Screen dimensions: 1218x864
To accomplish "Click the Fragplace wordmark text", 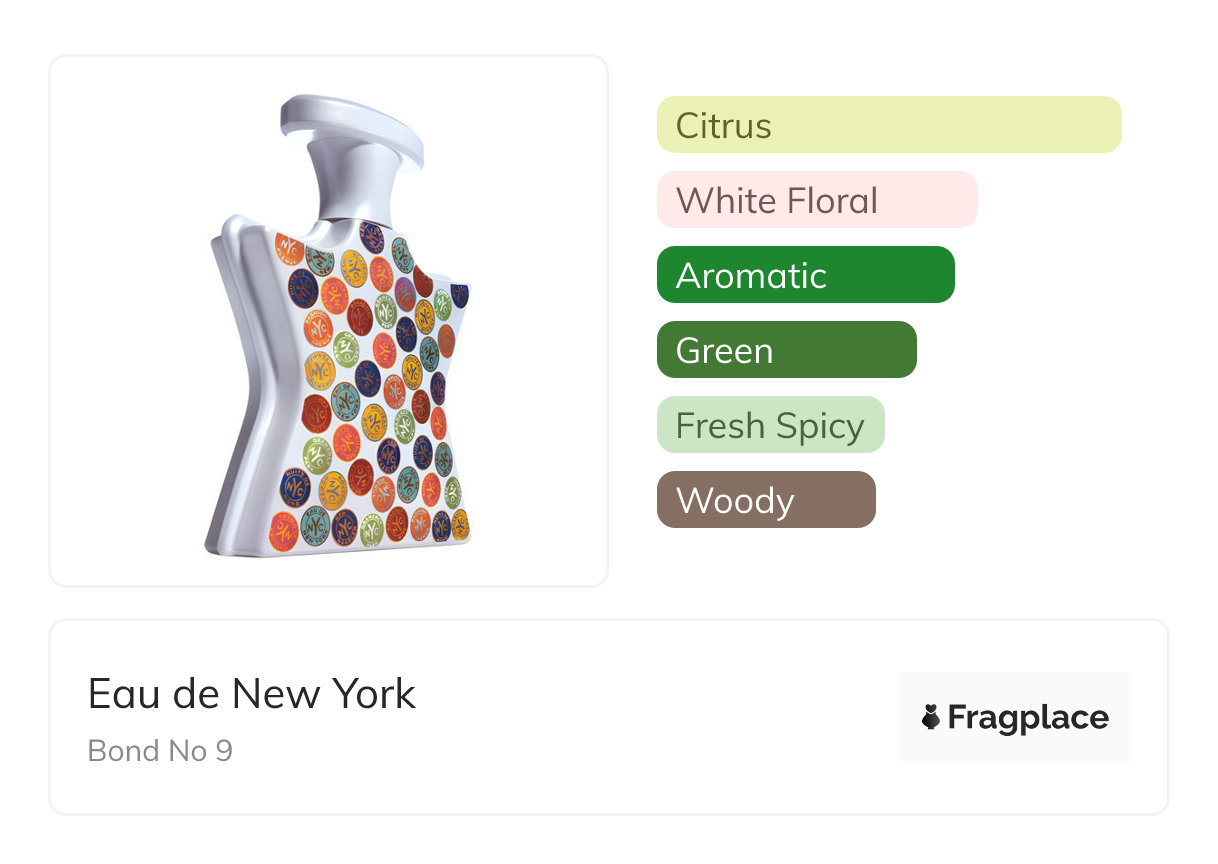I will (1028, 717).
